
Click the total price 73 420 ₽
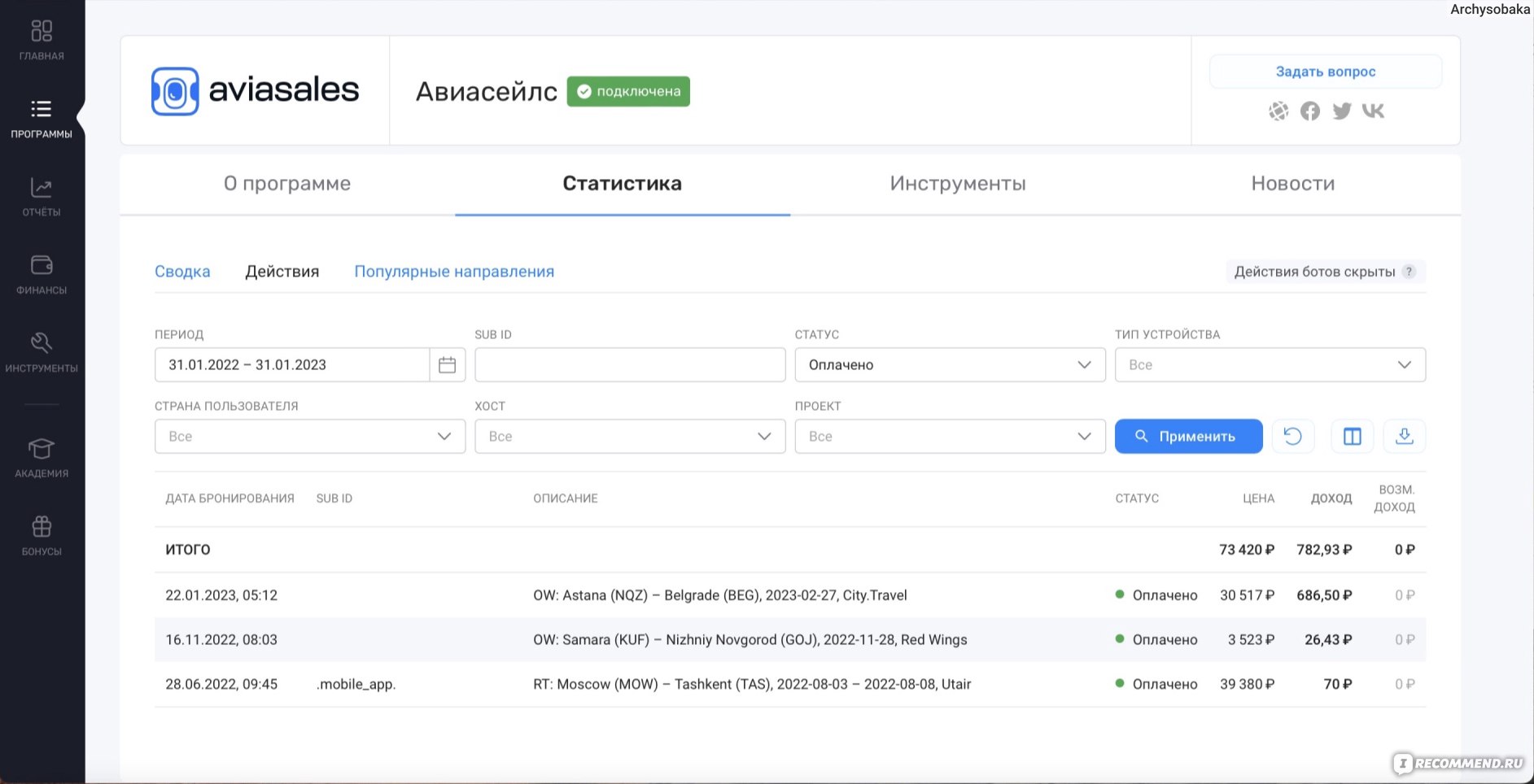pos(1247,551)
